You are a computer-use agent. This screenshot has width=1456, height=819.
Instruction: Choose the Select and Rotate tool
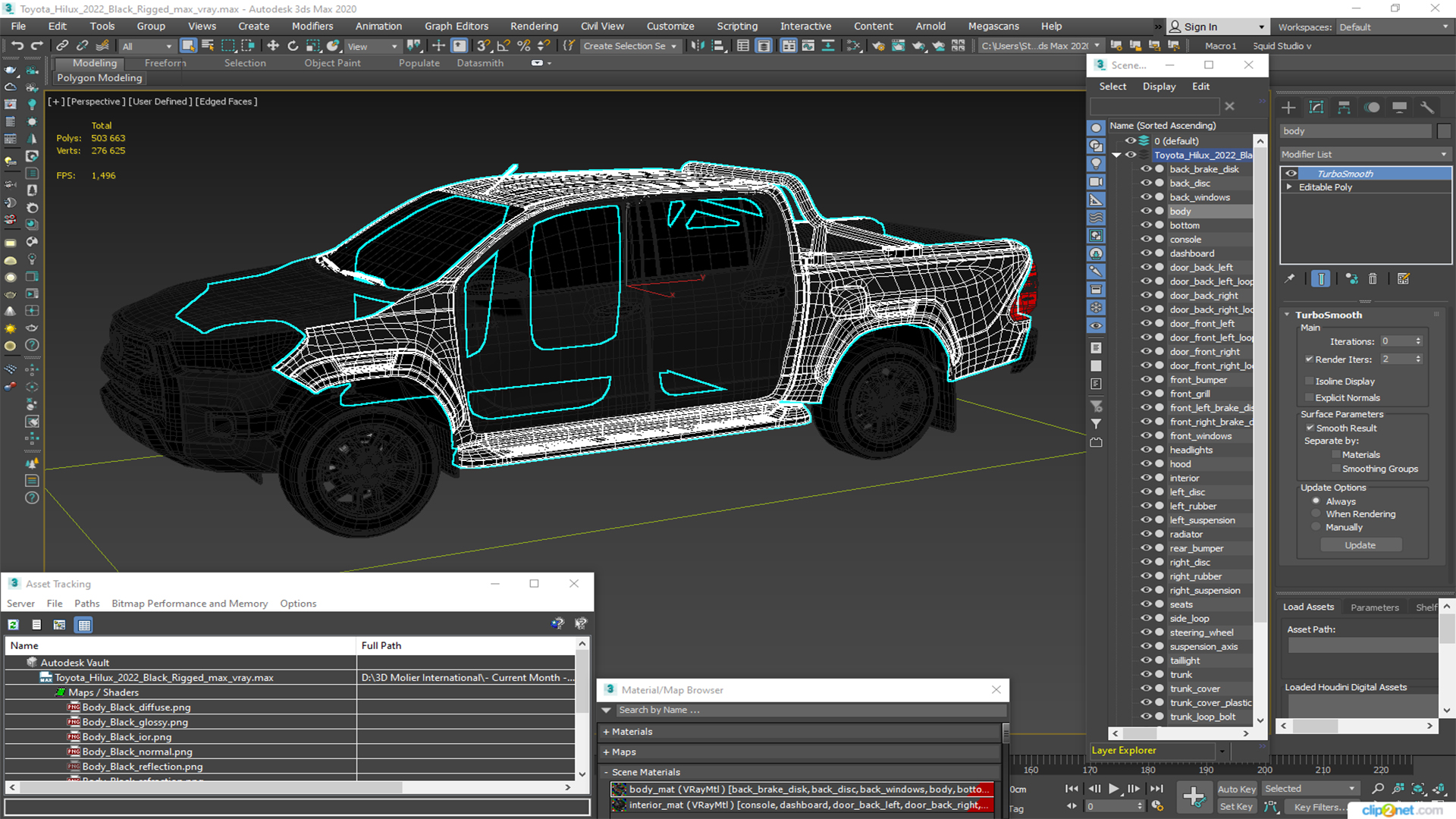(293, 46)
